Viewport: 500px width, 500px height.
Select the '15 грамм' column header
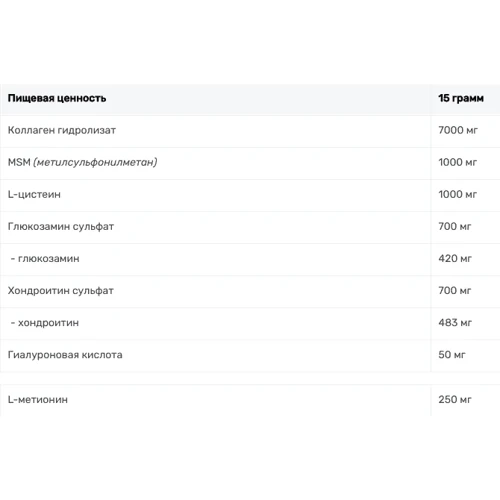461,98
